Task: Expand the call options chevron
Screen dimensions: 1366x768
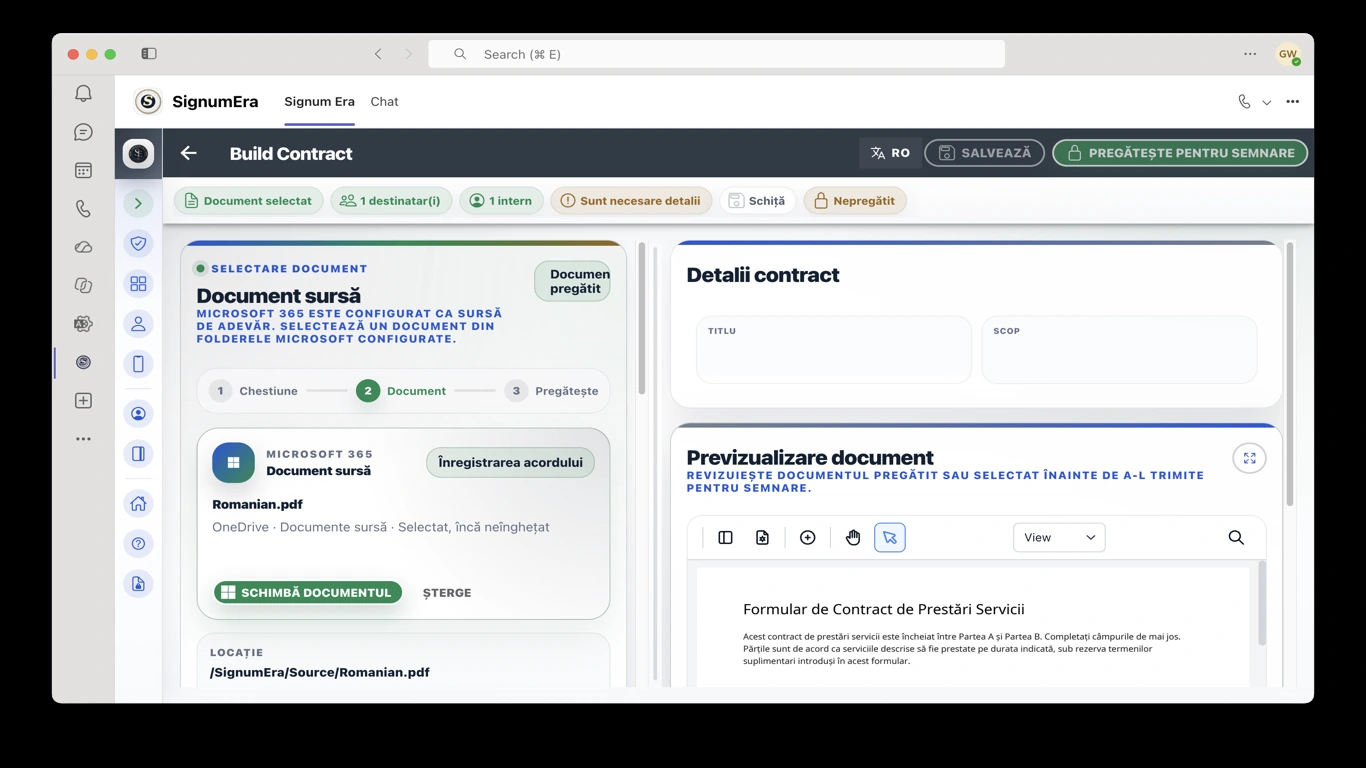Action: [1266, 102]
